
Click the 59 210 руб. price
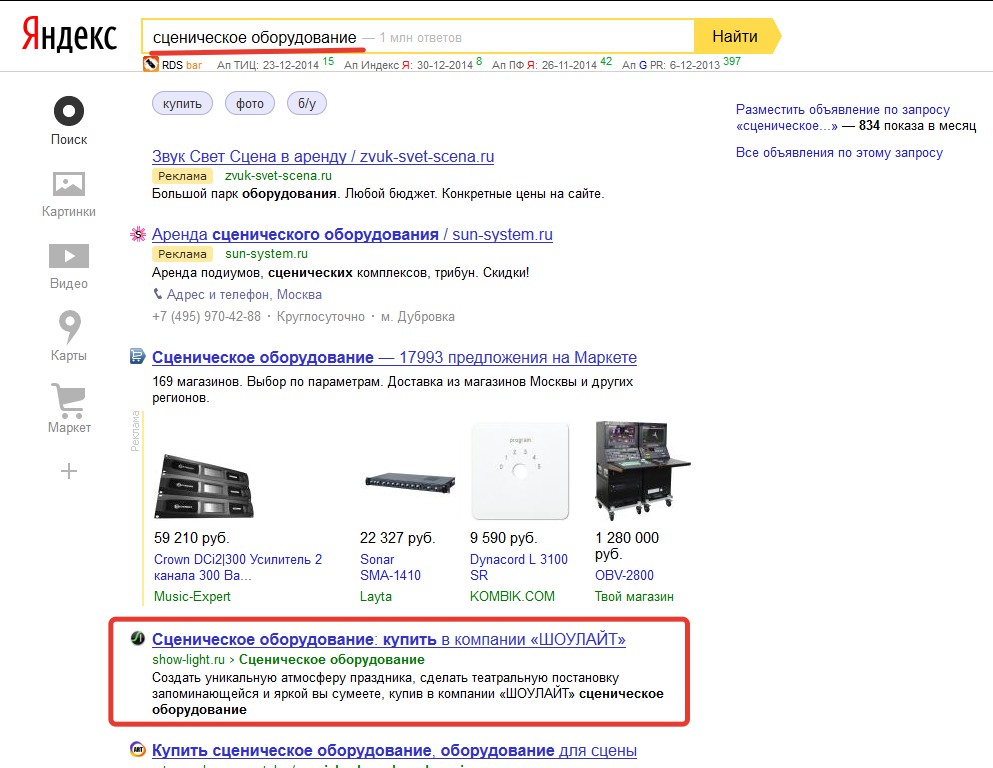point(192,538)
